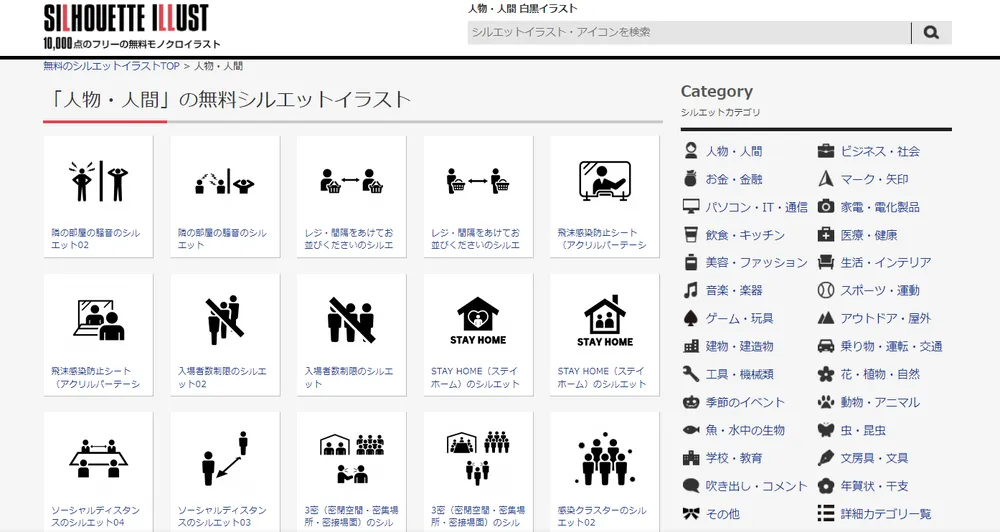Open the 動物・アニマル paw print icon
1000x532 pixels.
826,402
